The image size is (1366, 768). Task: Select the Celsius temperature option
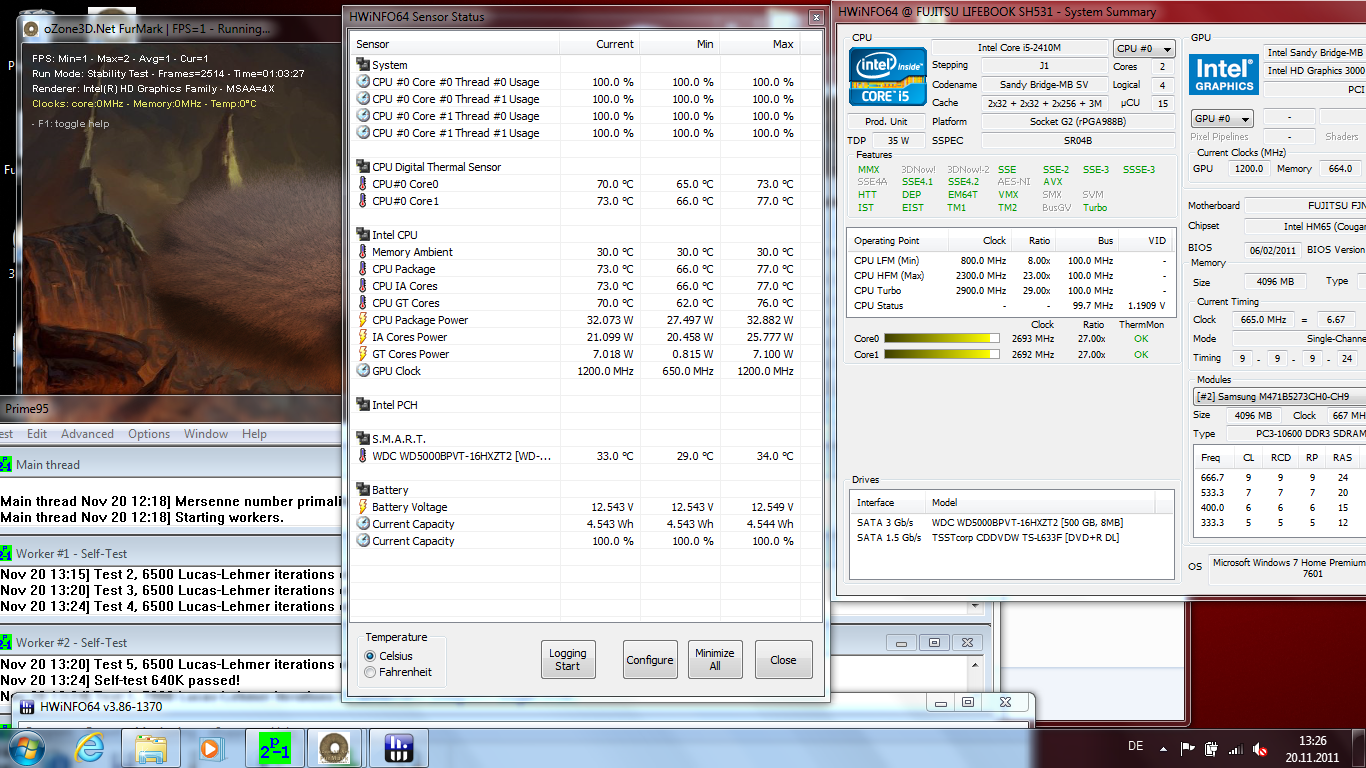click(371, 656)
